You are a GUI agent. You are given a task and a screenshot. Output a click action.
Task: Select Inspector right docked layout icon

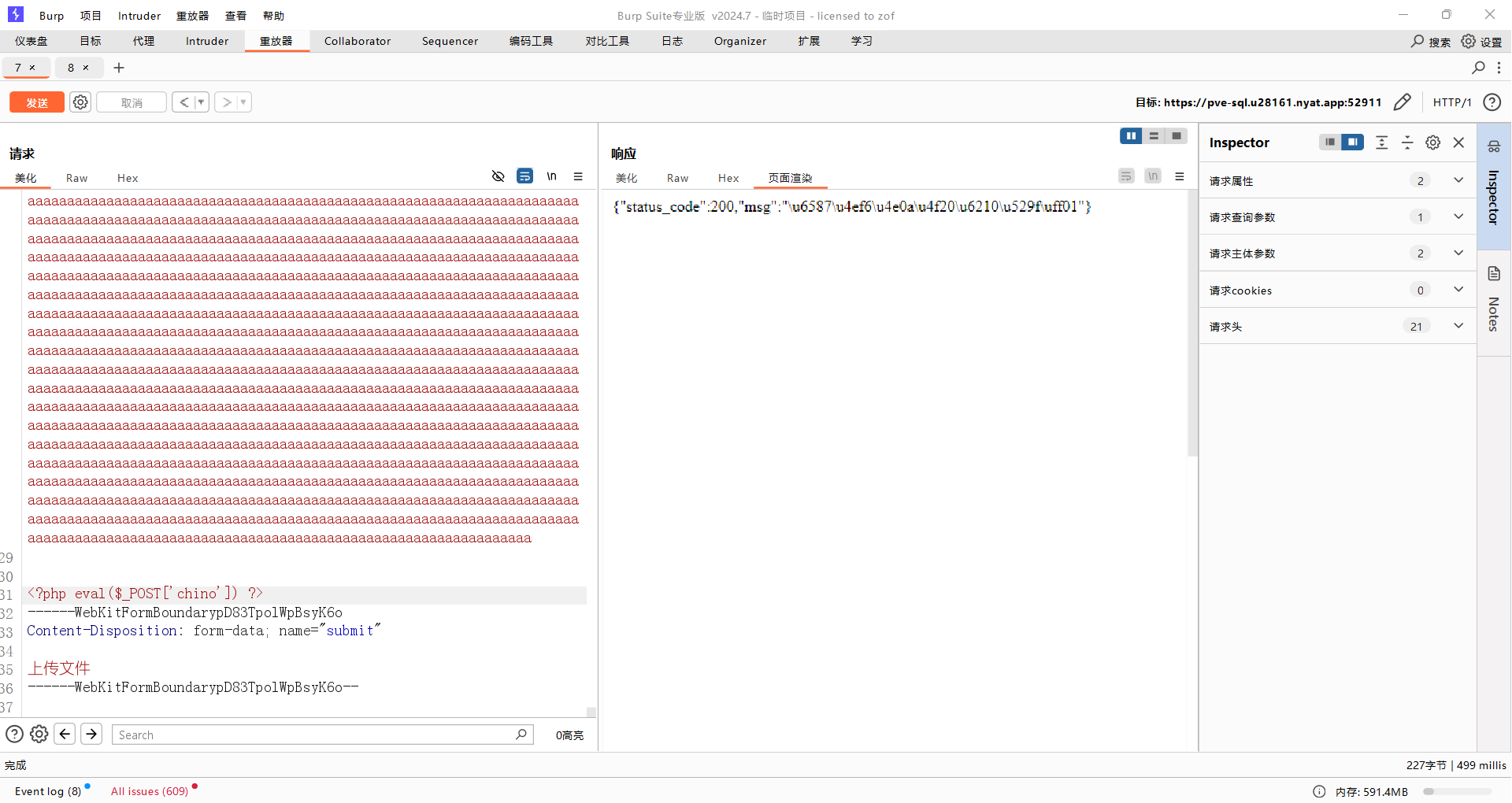pos(1353,142)
